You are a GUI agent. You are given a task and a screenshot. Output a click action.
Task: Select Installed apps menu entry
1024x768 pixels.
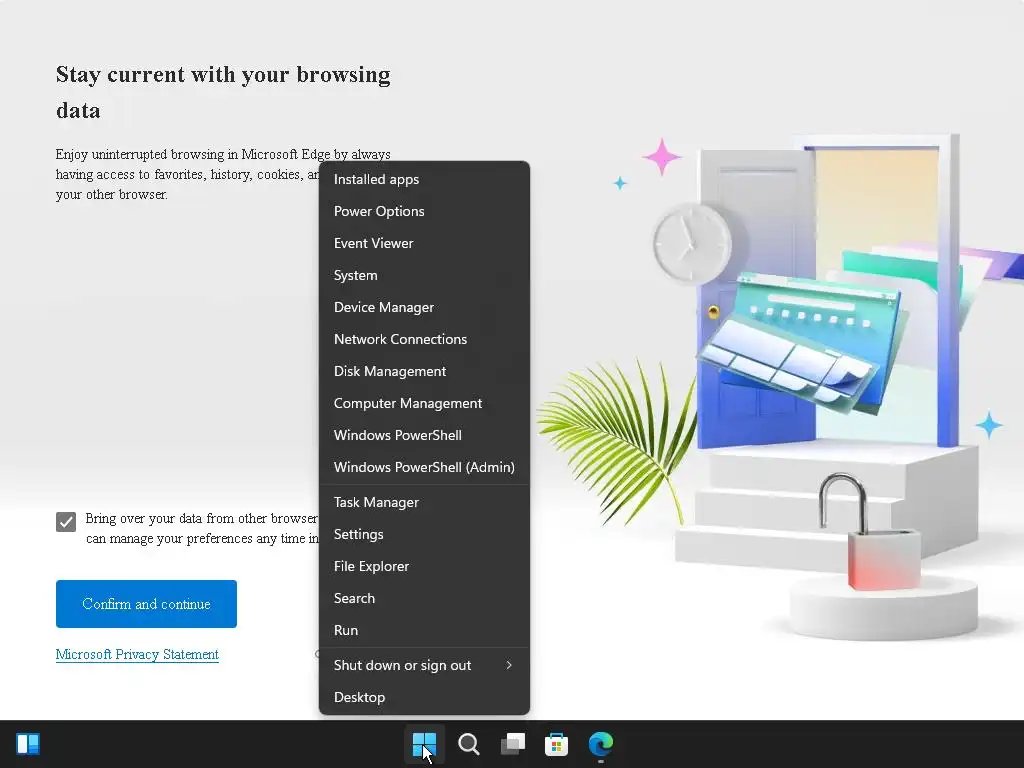pyautogui.click(x=424, y=179)
